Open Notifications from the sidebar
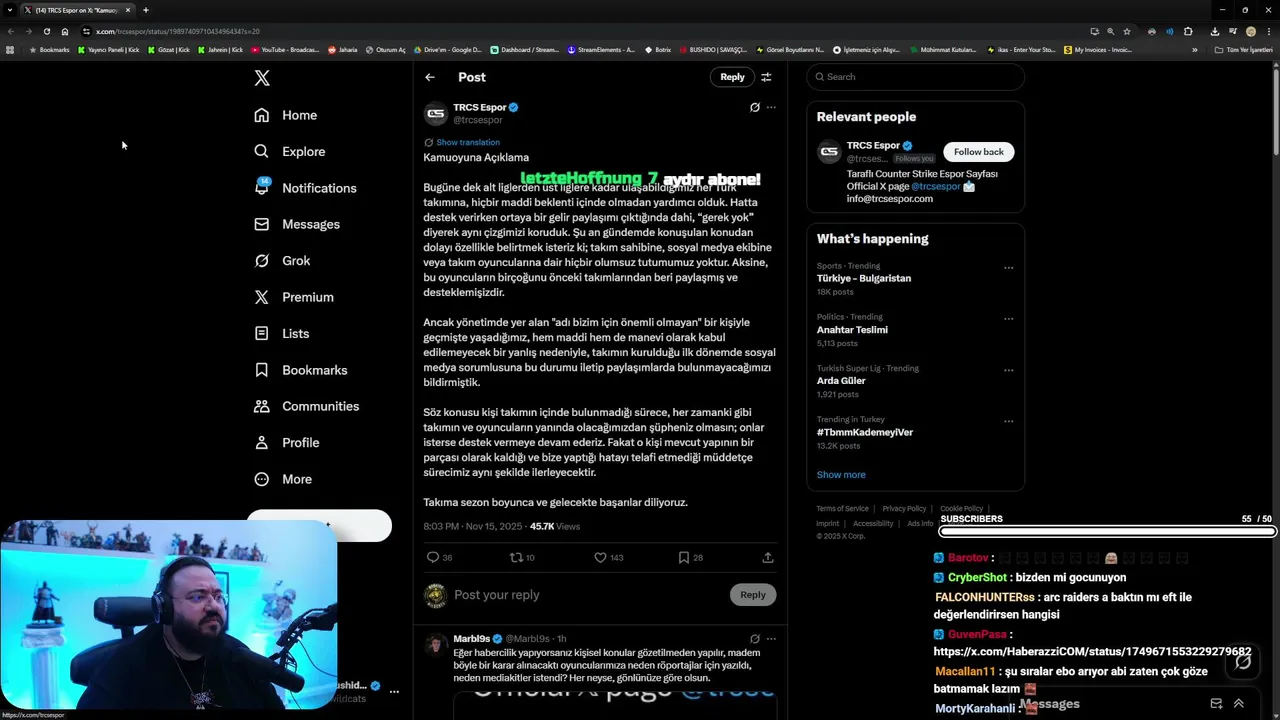Viewport: 1280px width, 720px height. (x=305, y=188)
